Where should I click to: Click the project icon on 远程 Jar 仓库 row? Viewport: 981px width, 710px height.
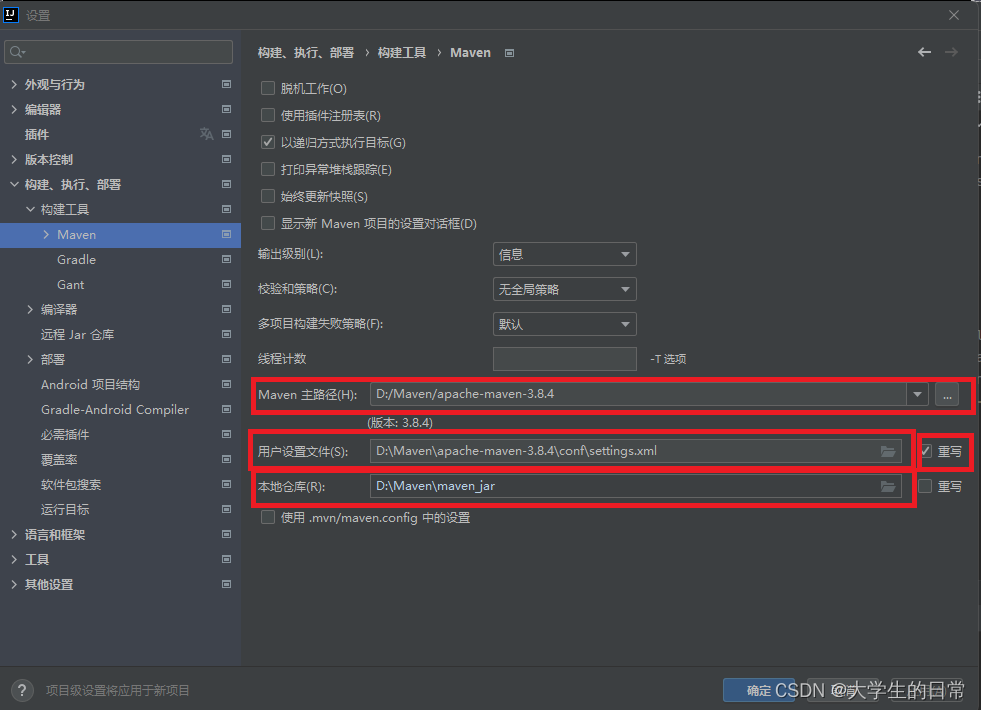pyautogui.click(x=226, y=335)
